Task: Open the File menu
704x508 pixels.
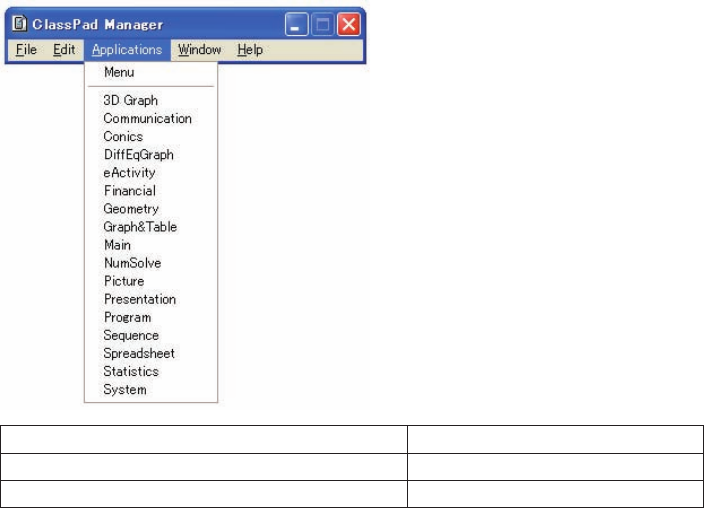Action: (26, 49)
